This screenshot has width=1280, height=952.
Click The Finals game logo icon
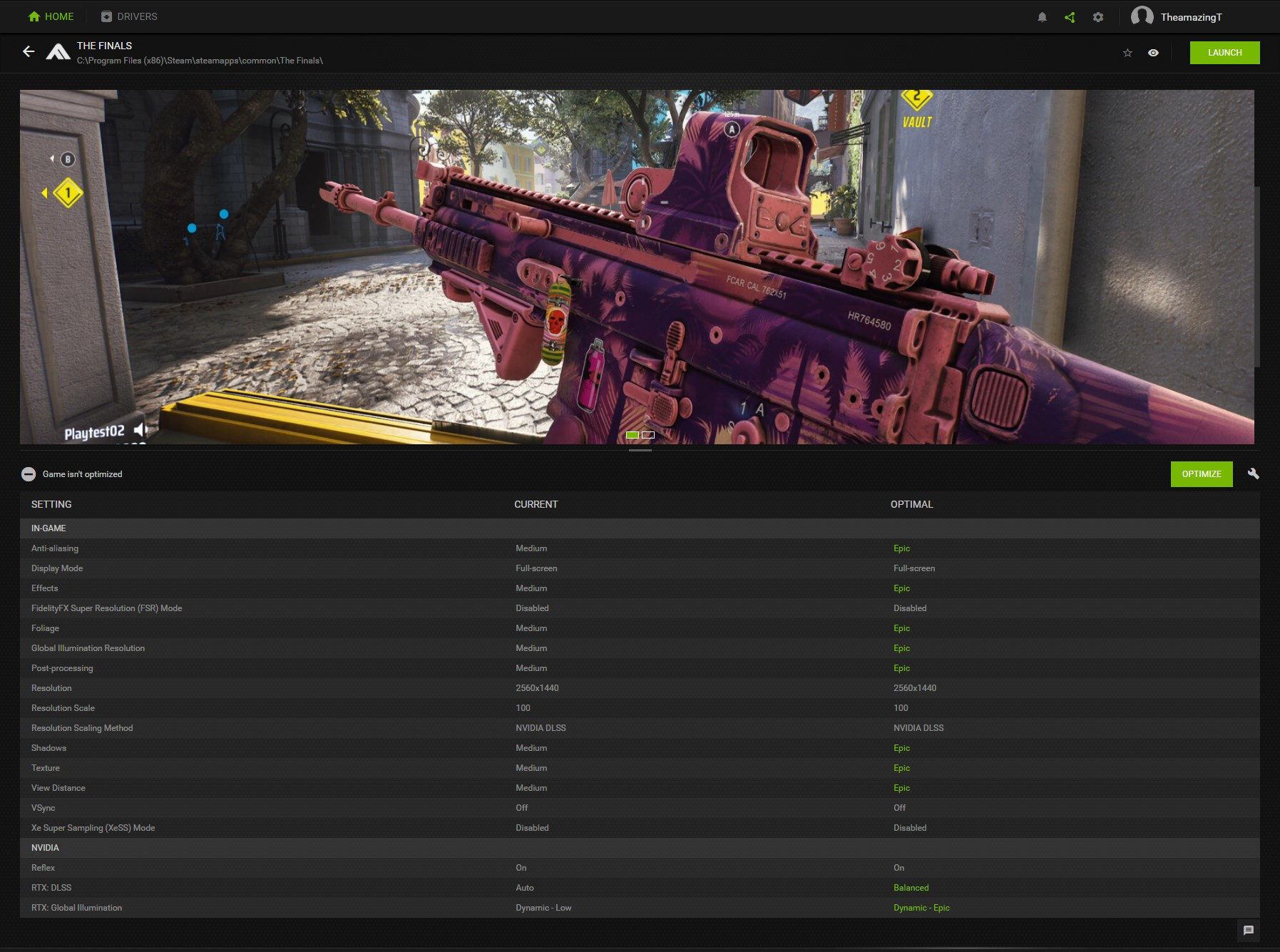pos(58,52)
